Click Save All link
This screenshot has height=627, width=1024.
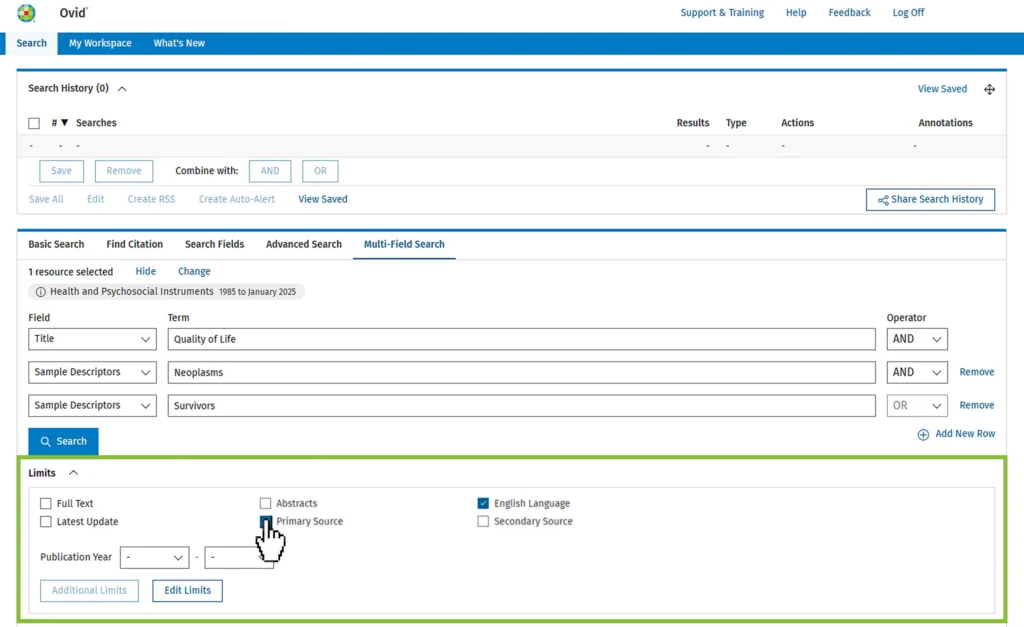click(x=46, y=199)
